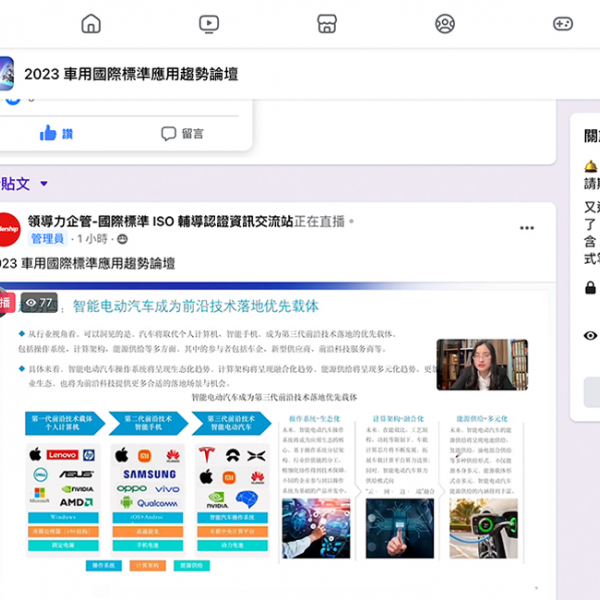Open the Watch video tab
The width and height of the screenshot is (600, 600).
(x=208, y=23)
